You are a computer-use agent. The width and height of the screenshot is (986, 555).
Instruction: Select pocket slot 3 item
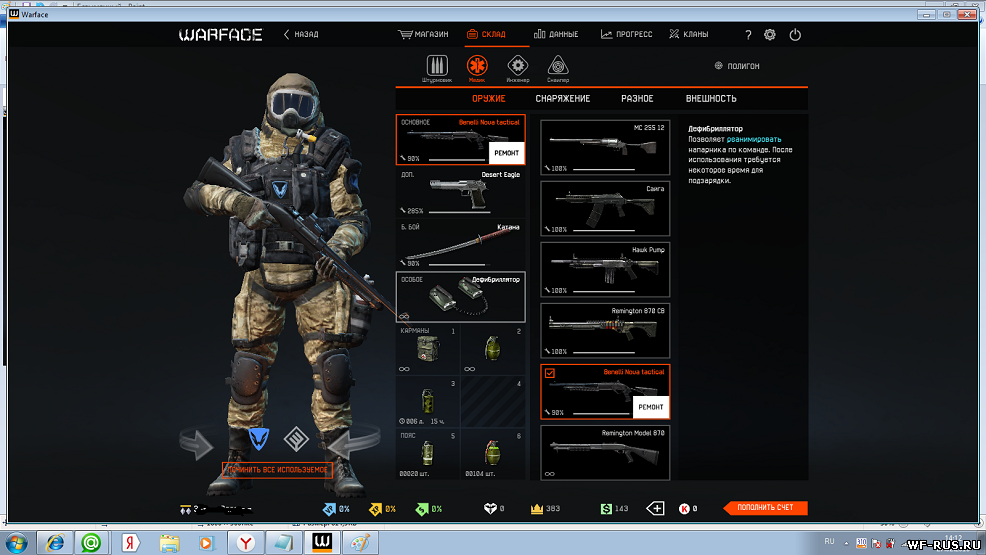click(428, 402)
